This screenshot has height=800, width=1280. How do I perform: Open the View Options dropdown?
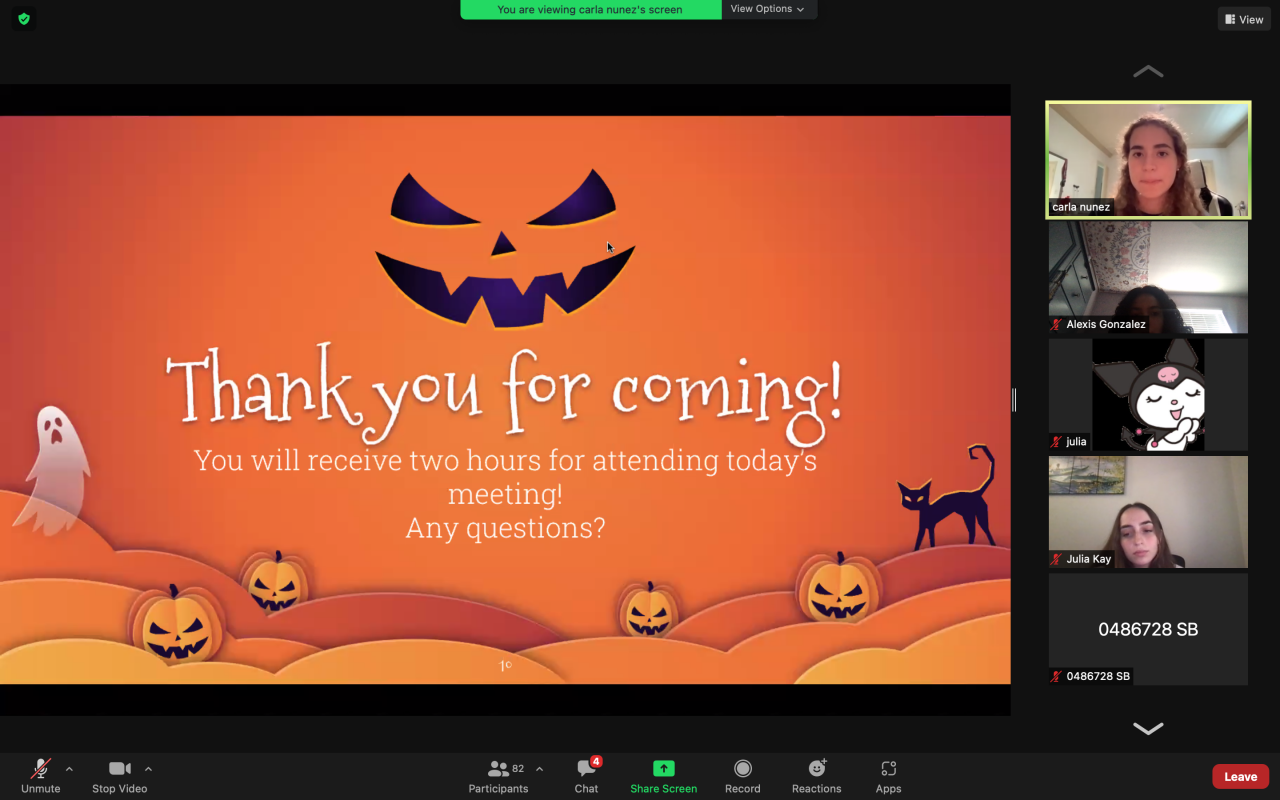click(768, 9)
